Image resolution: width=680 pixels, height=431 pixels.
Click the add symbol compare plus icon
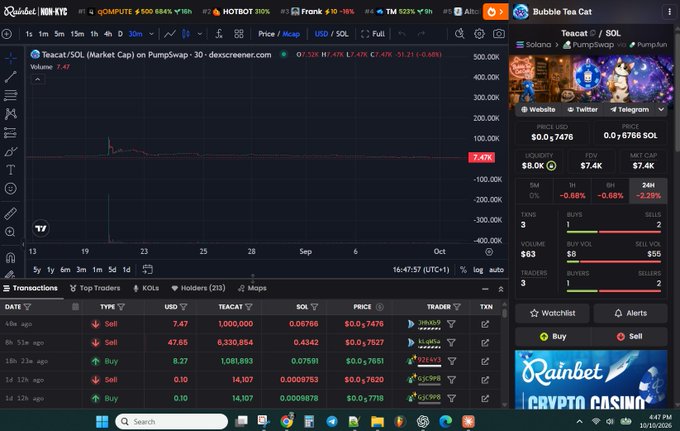coord(7,34)
